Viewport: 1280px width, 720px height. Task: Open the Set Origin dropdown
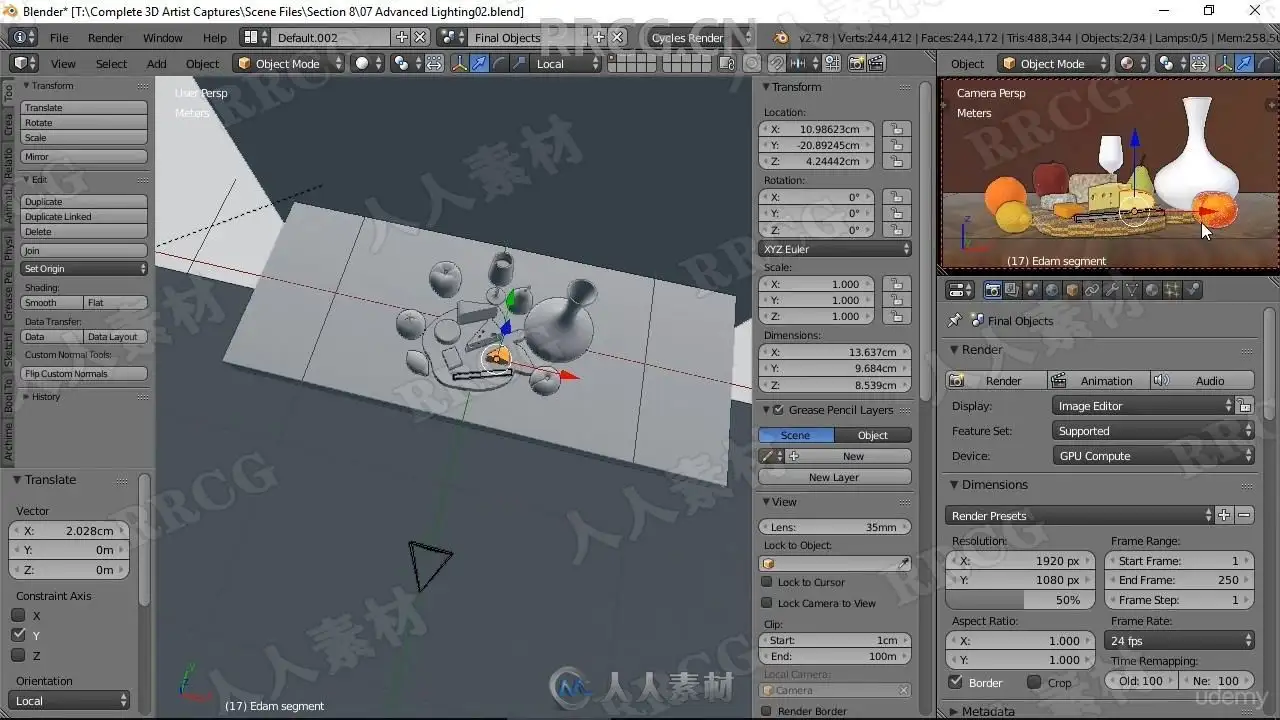(84, 268)
